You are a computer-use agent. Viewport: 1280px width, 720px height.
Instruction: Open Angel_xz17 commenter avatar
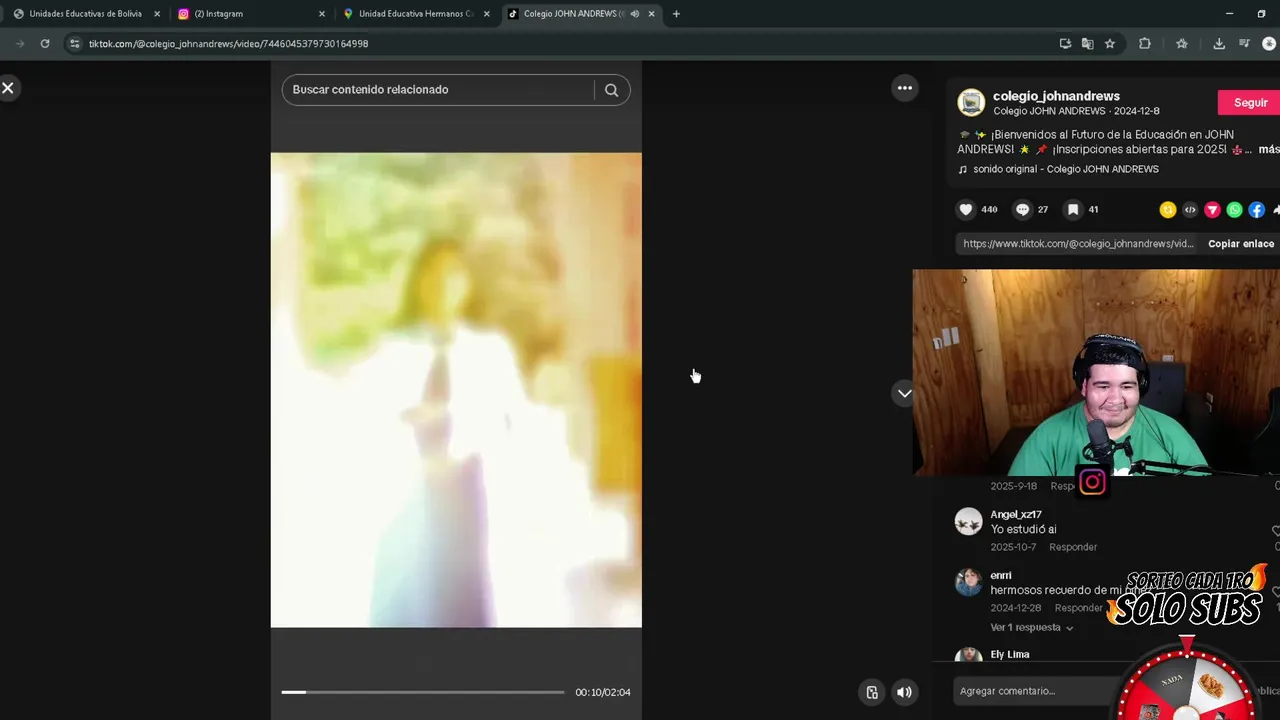pos(968,521)
